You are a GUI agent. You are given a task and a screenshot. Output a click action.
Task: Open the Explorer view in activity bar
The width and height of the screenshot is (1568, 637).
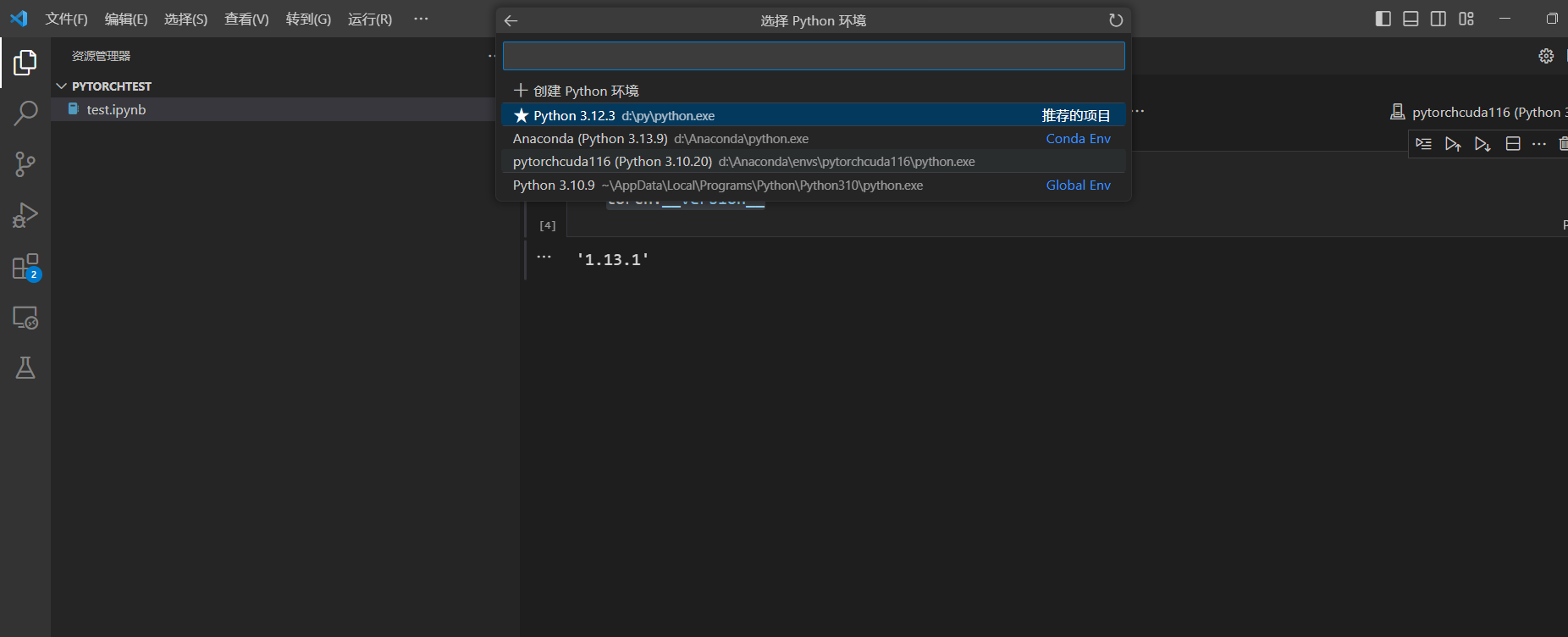coord(25,62)
